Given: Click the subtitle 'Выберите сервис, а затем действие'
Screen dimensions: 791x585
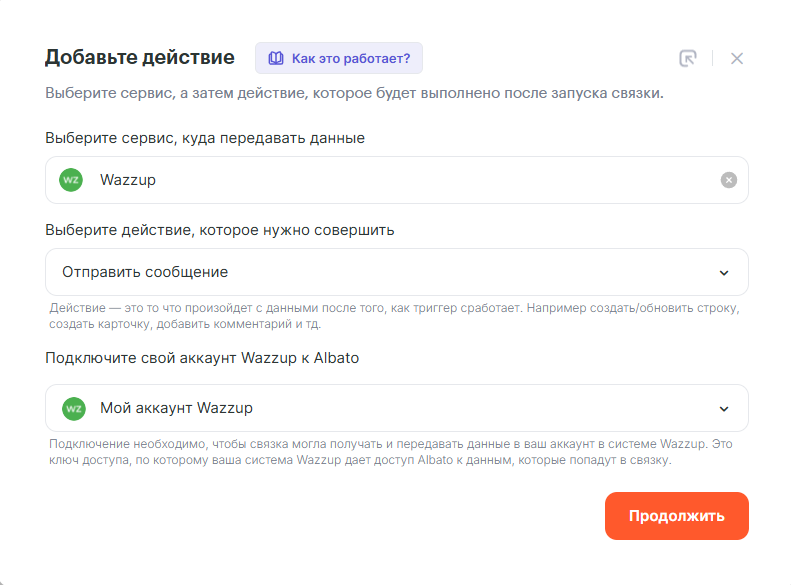Looking at the screenshot, I should pyautogui.click(x=354, y=94).
